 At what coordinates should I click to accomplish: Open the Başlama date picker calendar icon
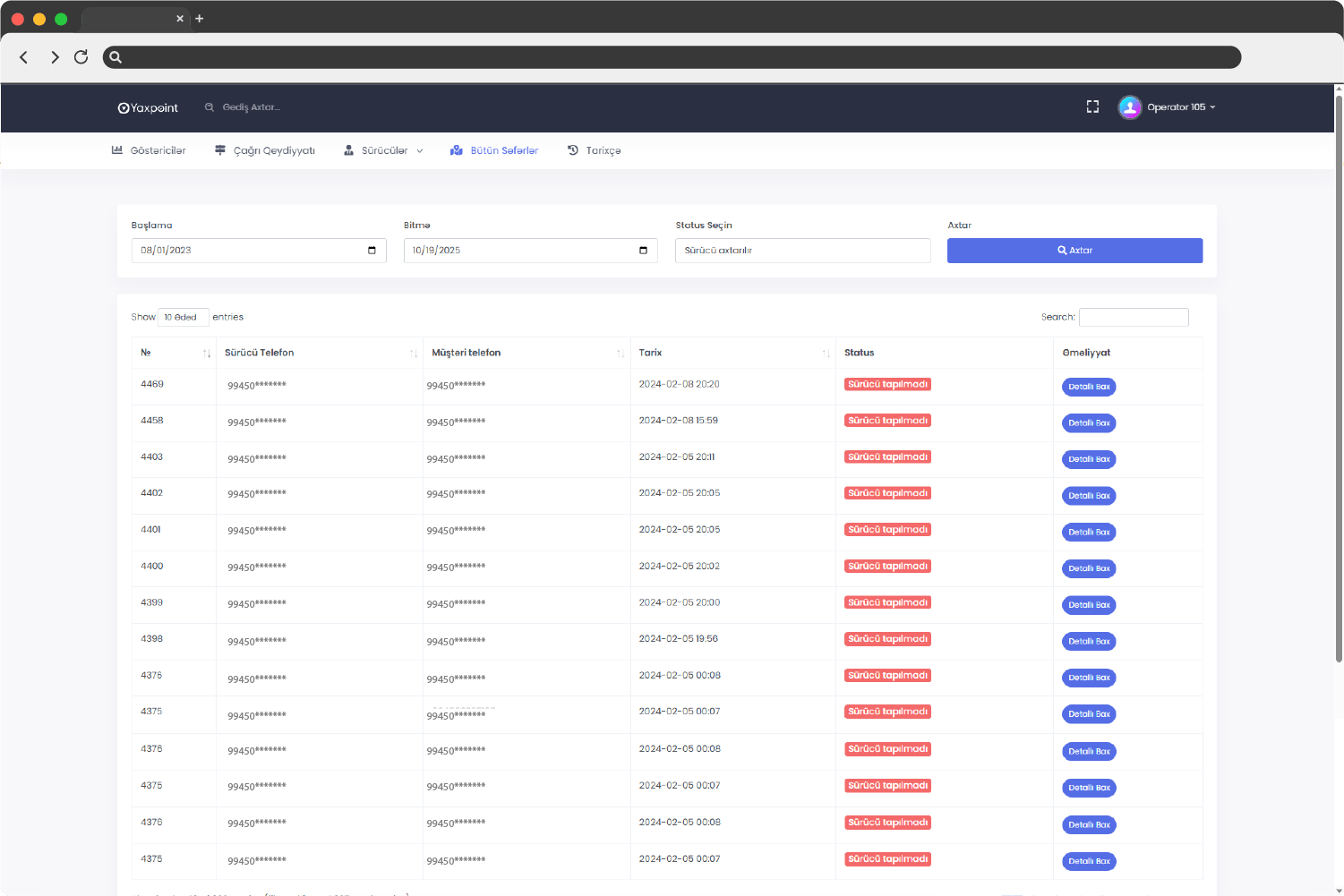[372, 251]
